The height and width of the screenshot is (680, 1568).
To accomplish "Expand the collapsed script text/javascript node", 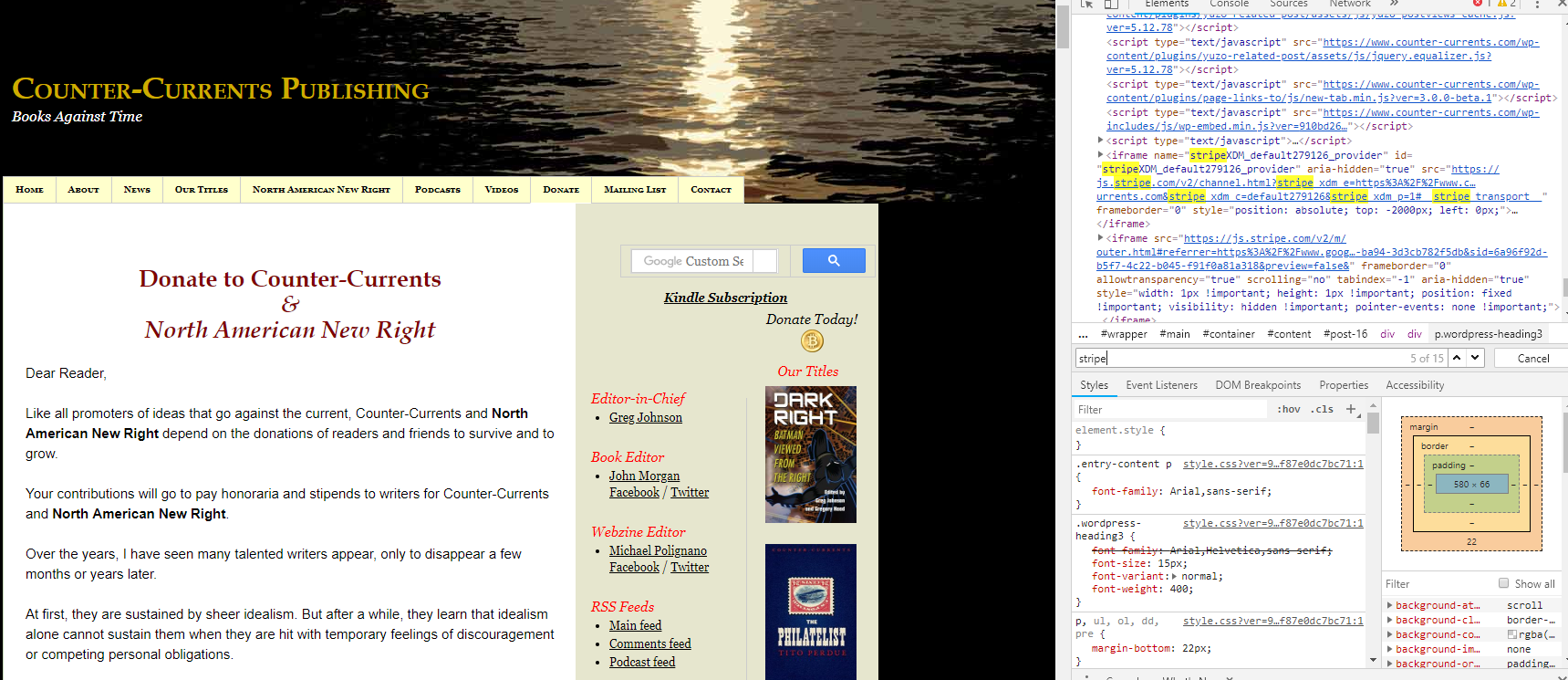I will [x=1100, y=141].
